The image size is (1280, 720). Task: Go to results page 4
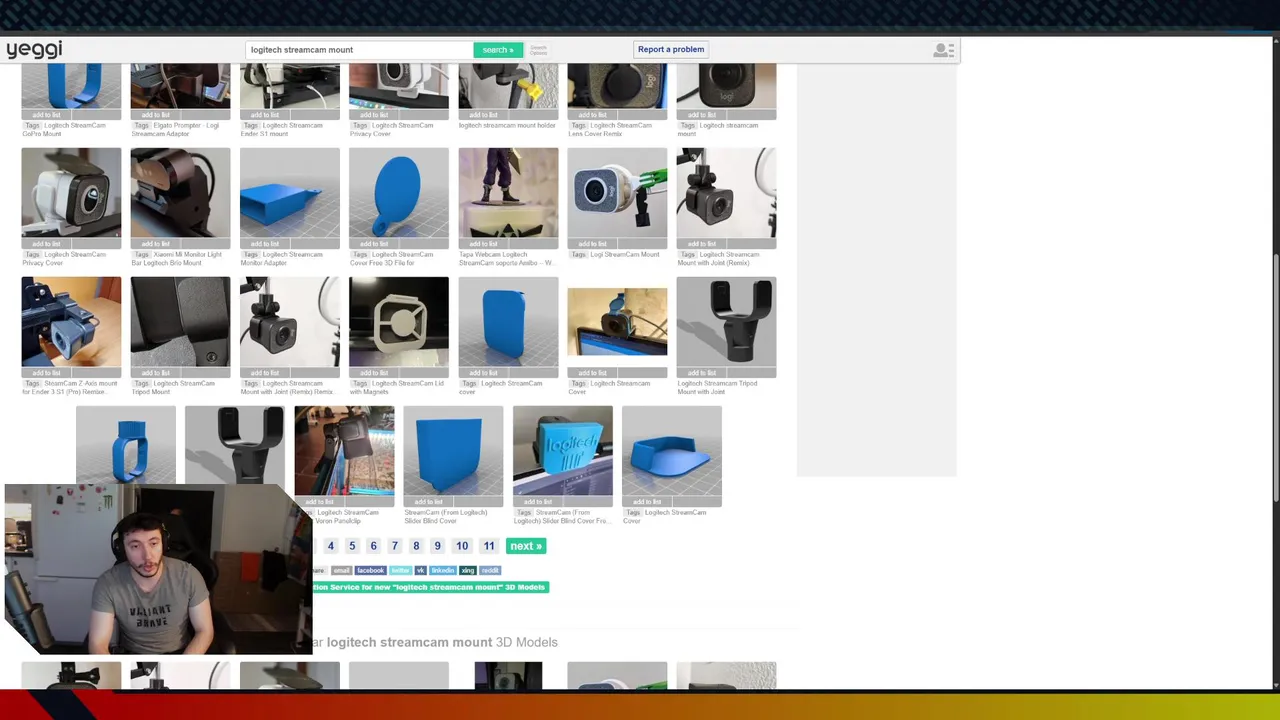point(330,546)
